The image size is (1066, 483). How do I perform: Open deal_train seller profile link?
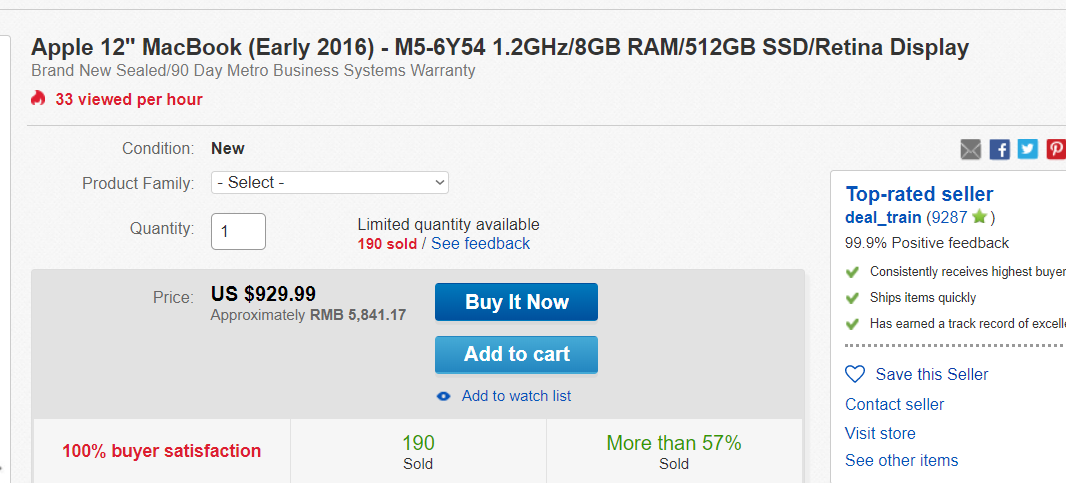pos(883,218)
